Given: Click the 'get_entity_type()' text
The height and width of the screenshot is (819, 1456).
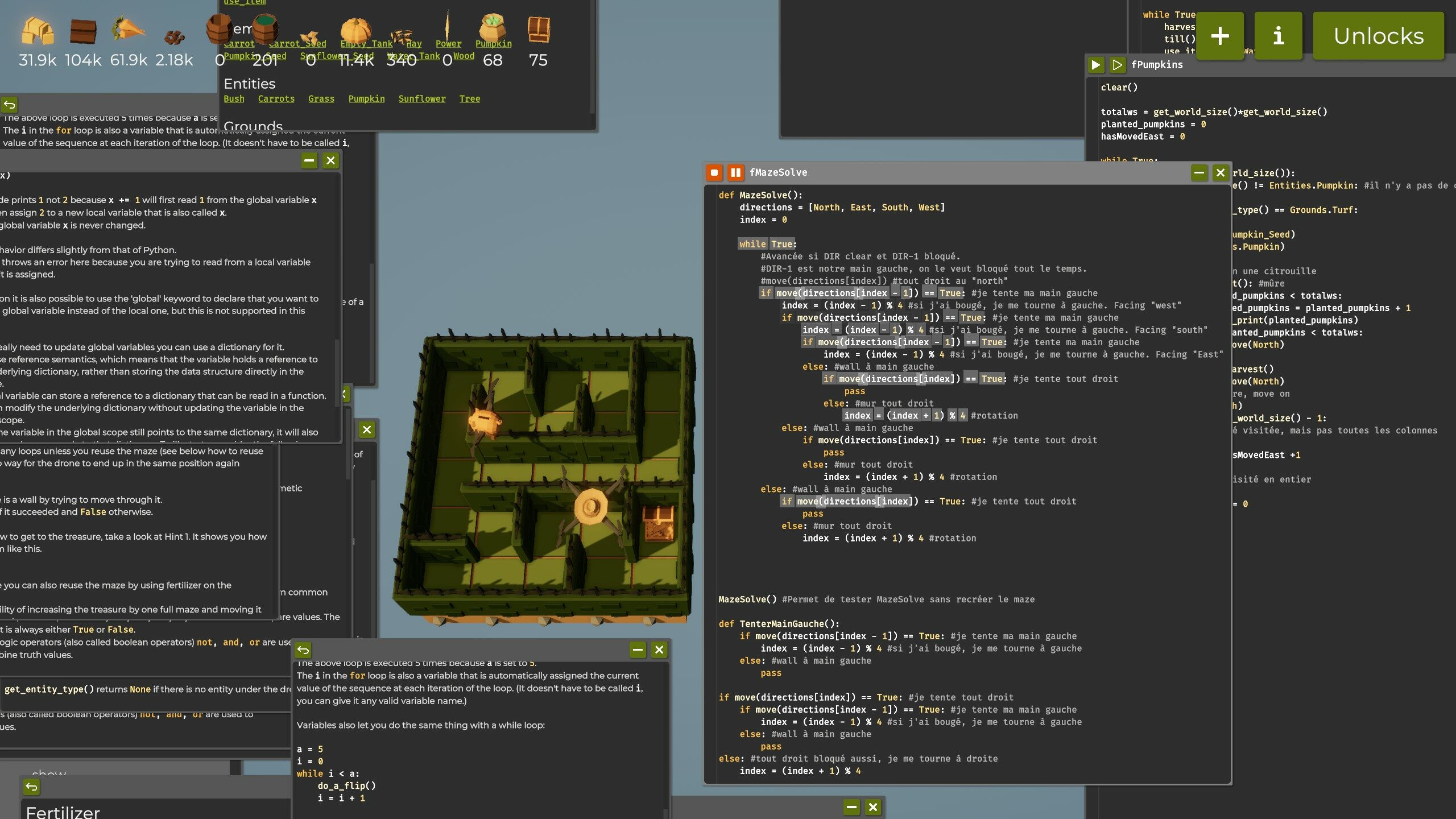Looking at the screenshot, I should pos(49,689).
